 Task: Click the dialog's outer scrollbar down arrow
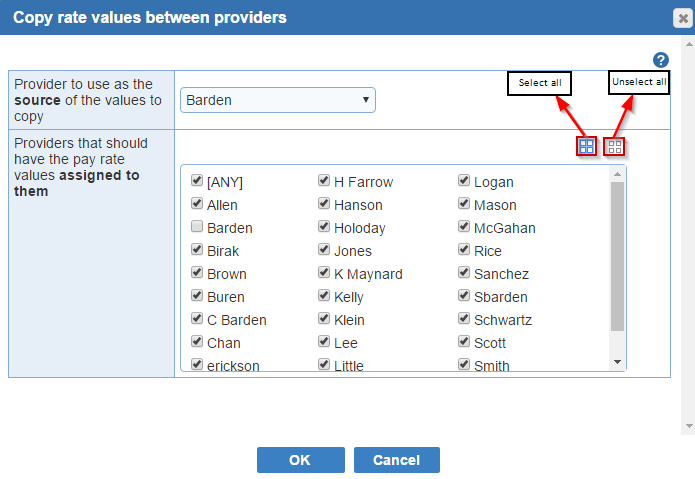(689, 426)
